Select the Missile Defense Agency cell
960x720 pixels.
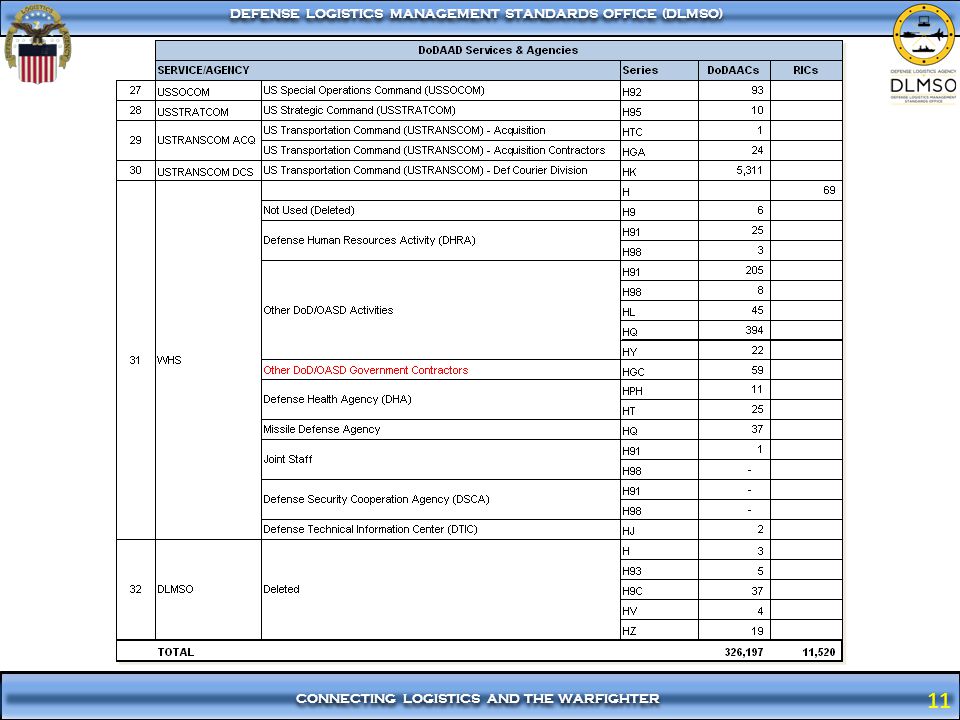point(441,430)
